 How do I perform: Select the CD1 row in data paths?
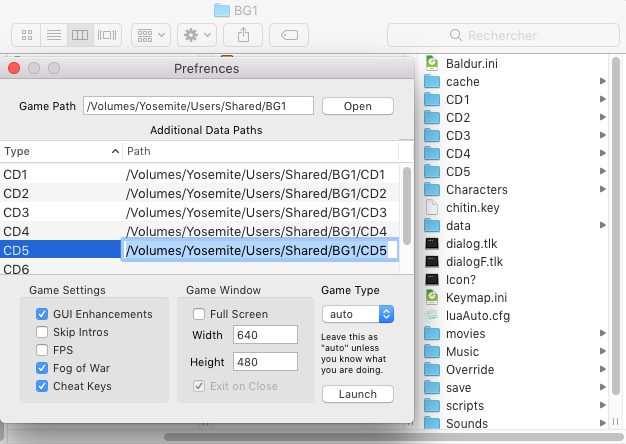[x=199, y=174]
